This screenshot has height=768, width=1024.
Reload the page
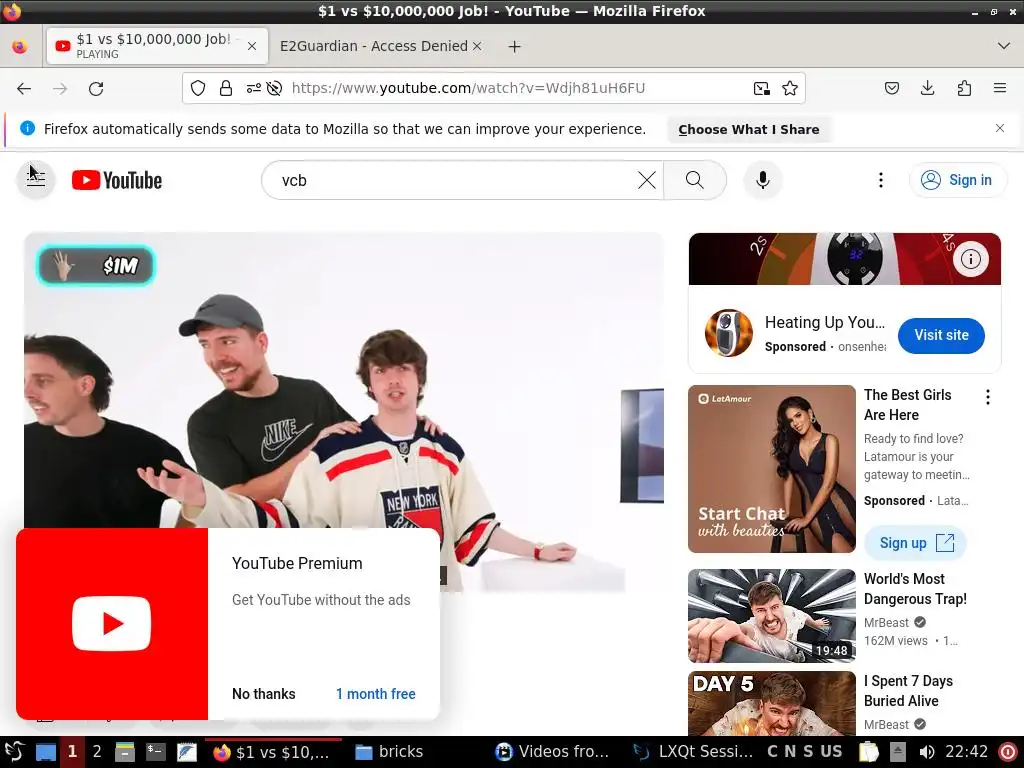pyautogui.click(x=96, y=88)
